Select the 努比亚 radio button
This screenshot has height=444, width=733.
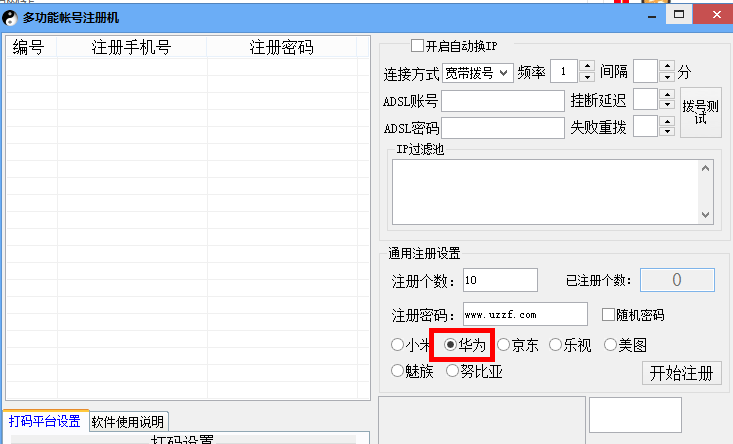tap(452, 371)
